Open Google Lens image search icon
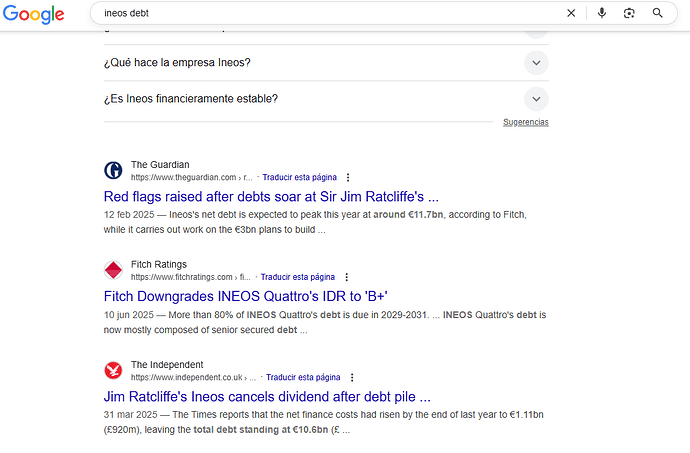The width and height of the screenshot is (690, 453). (629, 13)
